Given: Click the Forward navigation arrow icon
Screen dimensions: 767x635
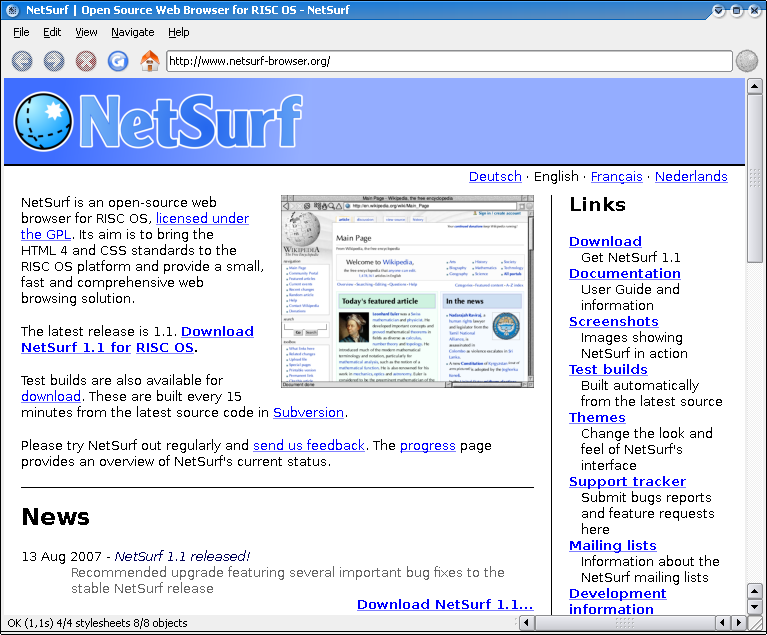Looking at the screenshot, I should (x=54, y=61).
